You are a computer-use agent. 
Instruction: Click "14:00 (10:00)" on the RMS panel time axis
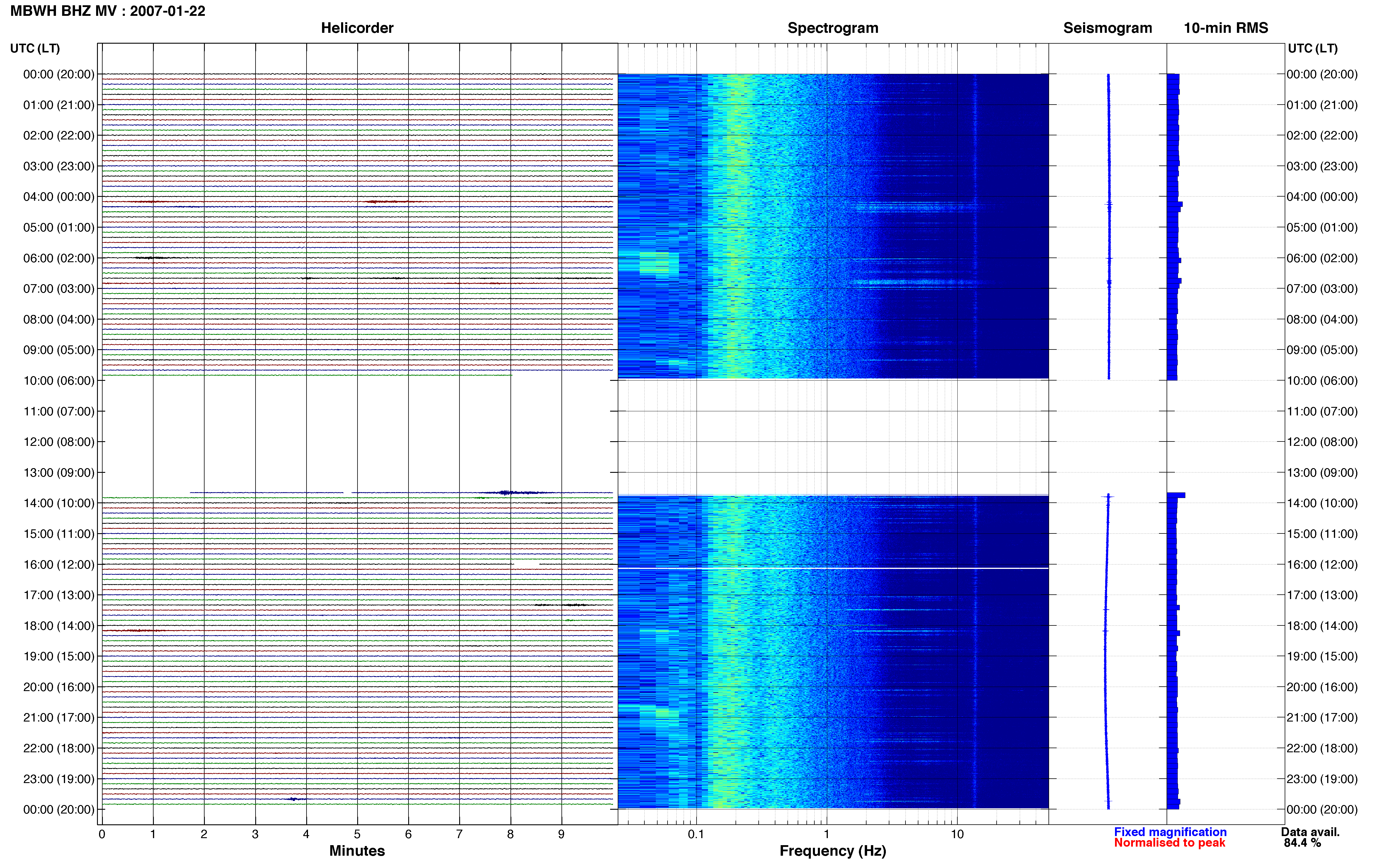point(1322,503)
